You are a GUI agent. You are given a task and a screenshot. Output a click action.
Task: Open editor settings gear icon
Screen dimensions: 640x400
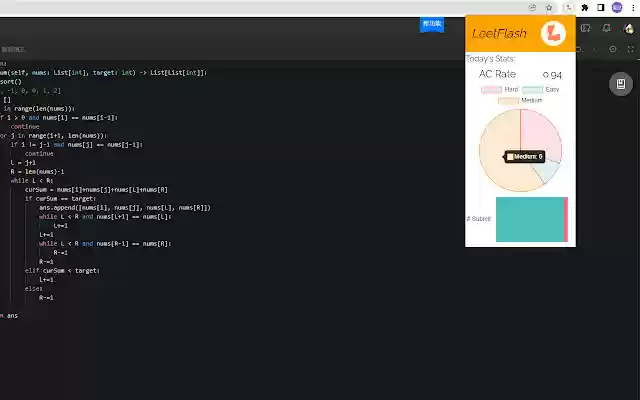pos(613,49)
